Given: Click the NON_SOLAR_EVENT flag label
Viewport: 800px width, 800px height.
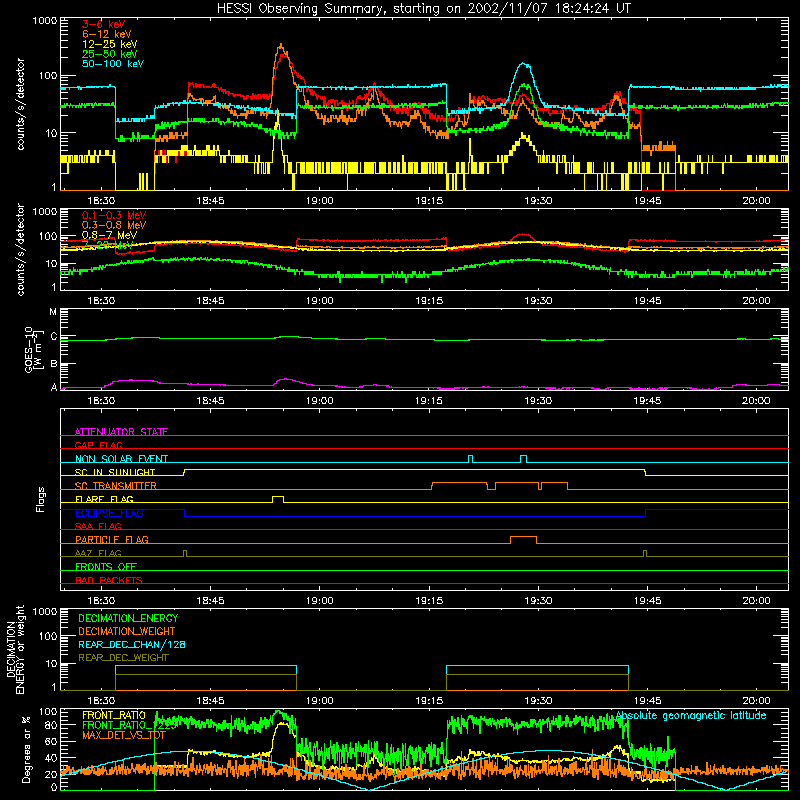Looking at the screenshot, I should coord(121,459).
